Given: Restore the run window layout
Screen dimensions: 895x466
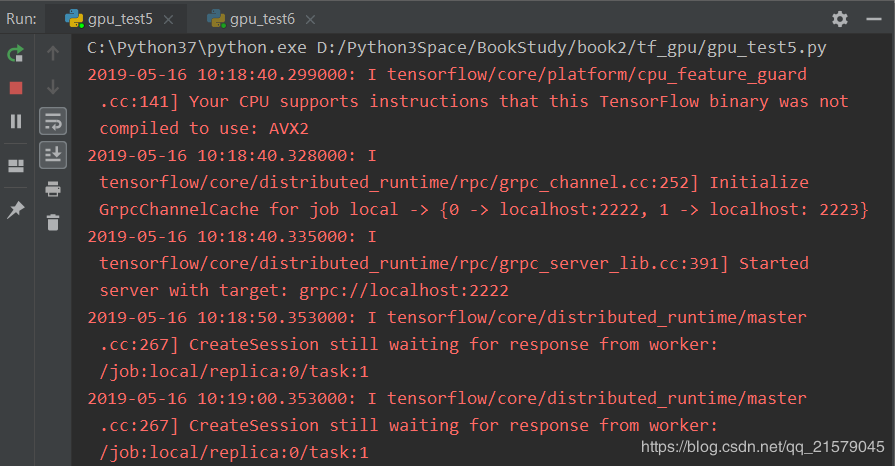Looking at the screenshot, I should [16, 166].
